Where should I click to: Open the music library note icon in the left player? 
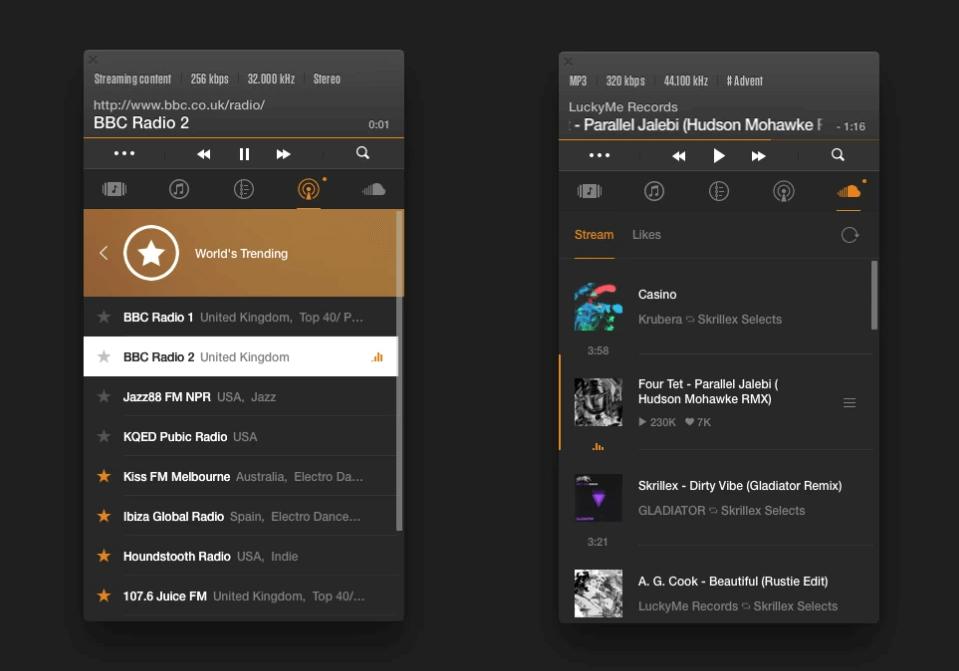179,190
